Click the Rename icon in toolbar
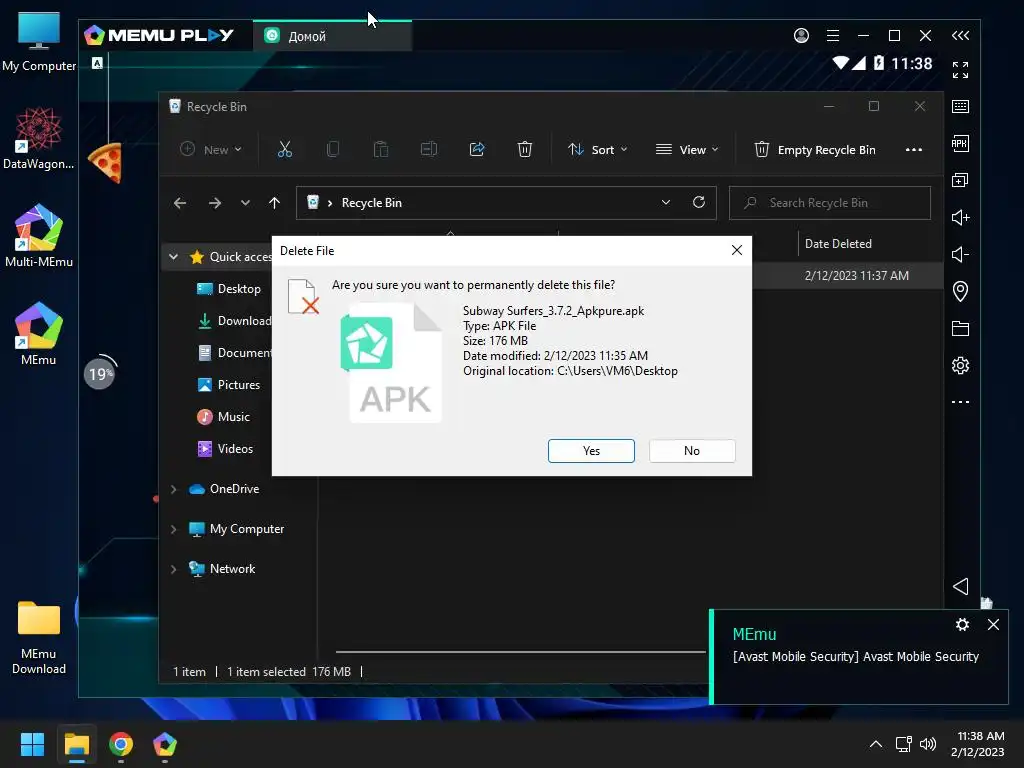 pyautogui.click(x=428, y=150)
